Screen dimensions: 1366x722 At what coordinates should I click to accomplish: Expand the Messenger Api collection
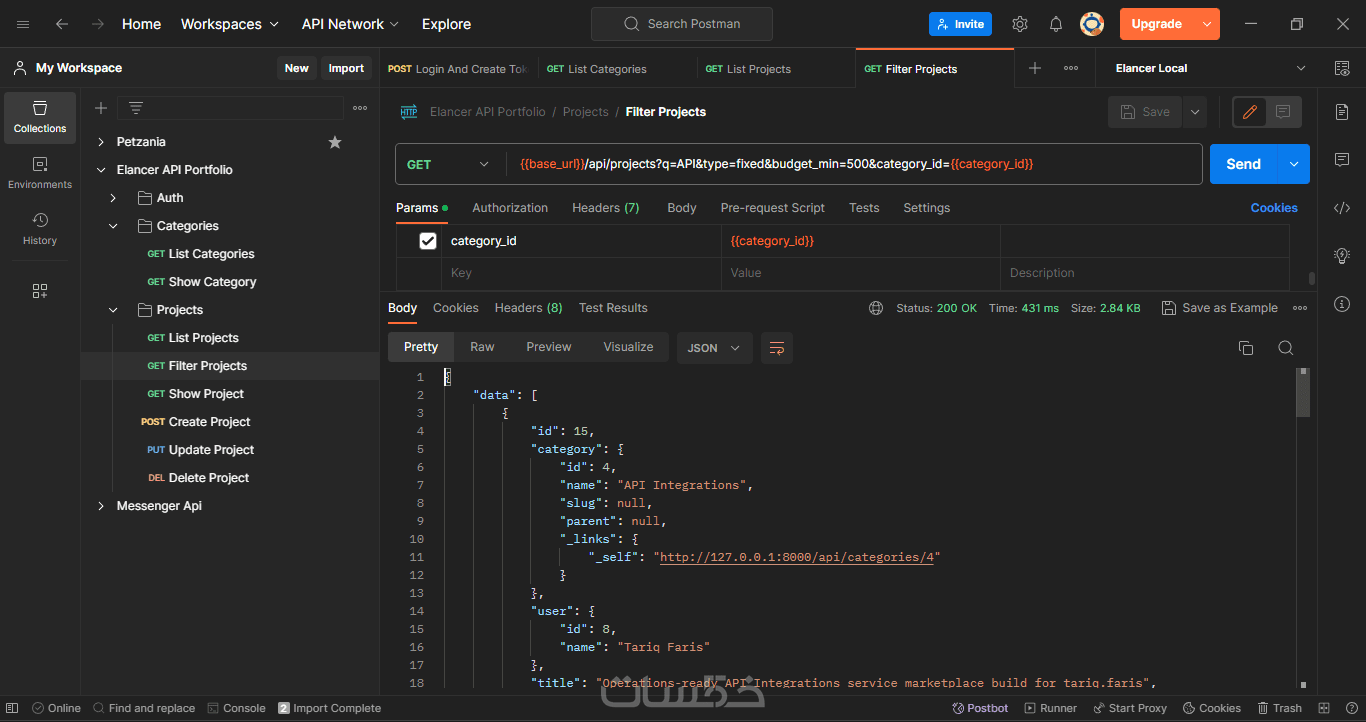[x=101, y=506]
